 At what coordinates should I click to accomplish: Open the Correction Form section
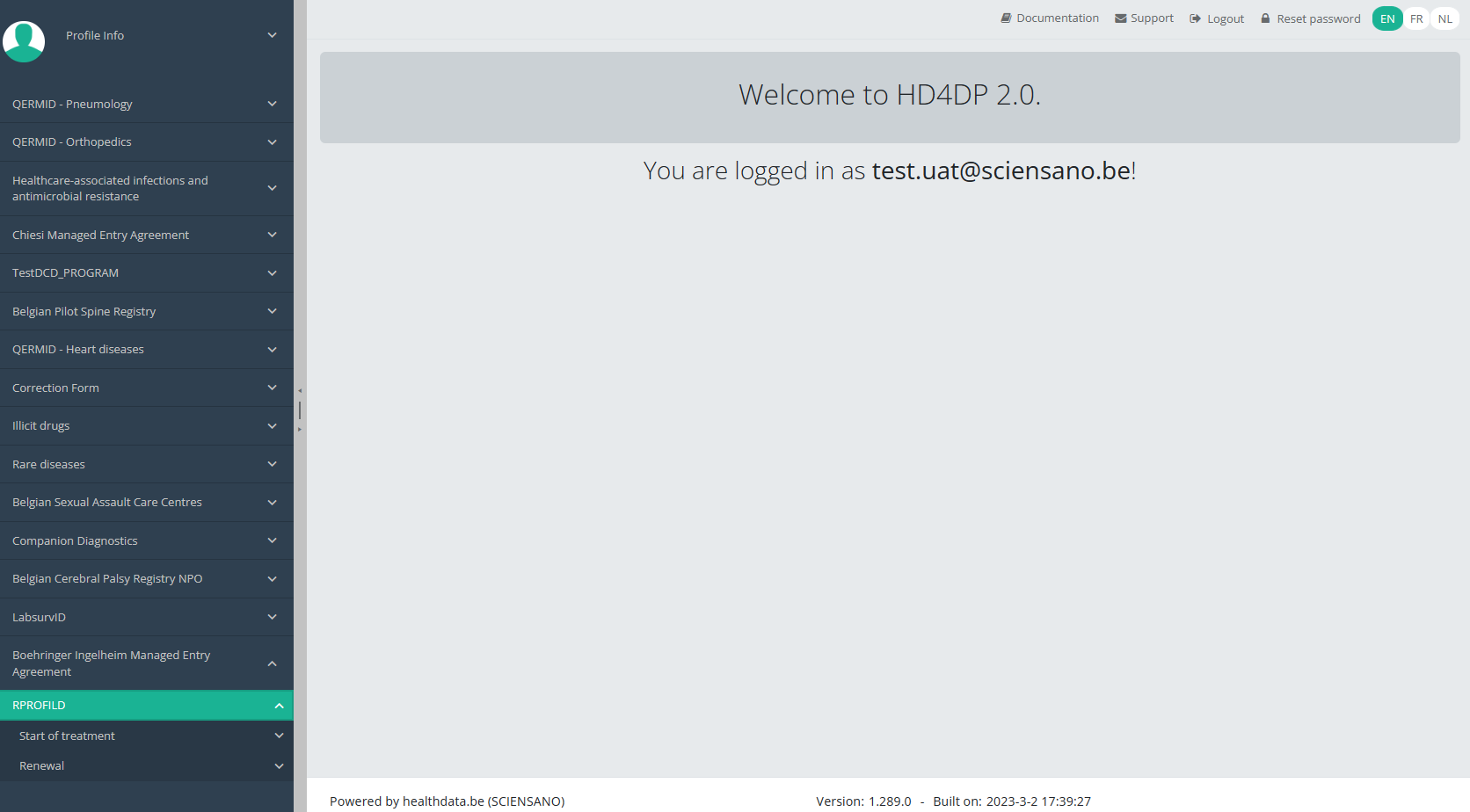click(x=55, y=388)
